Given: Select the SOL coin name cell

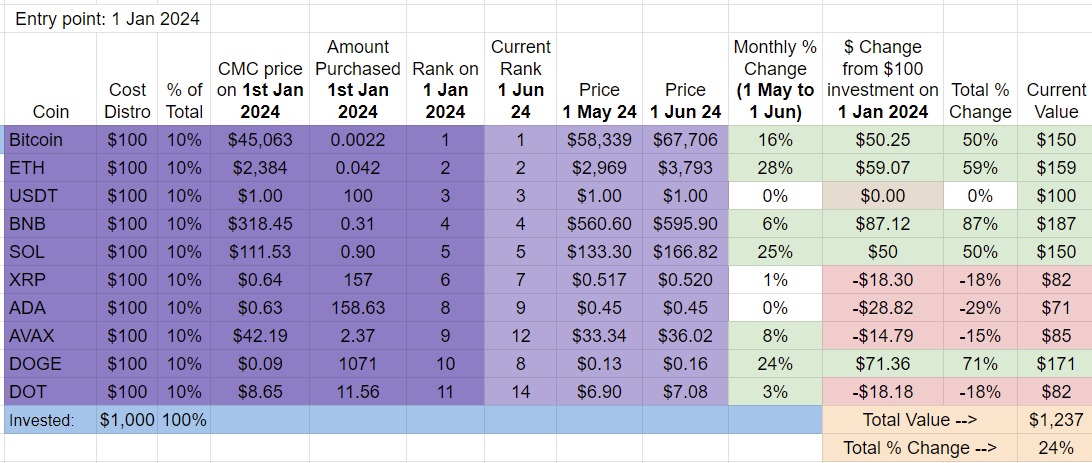Looking at the screenshot, I should 51,251.
